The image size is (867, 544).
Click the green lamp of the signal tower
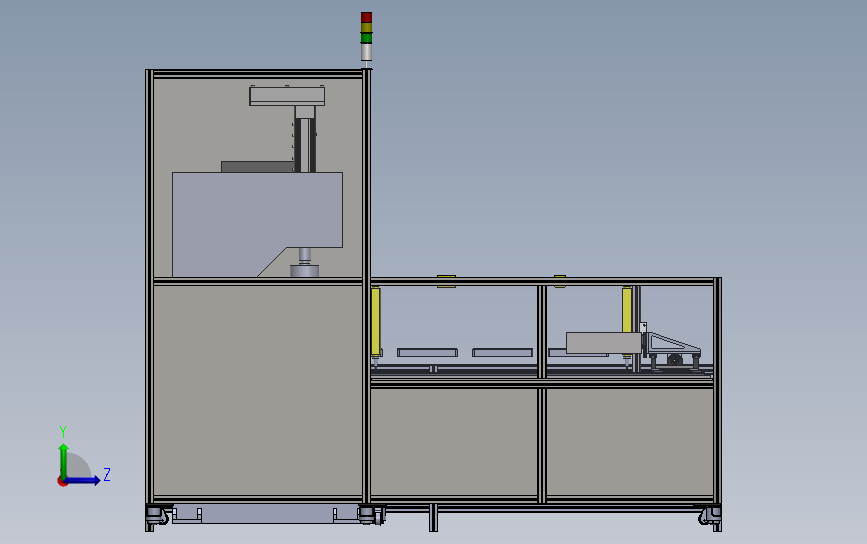pos(366,38)
